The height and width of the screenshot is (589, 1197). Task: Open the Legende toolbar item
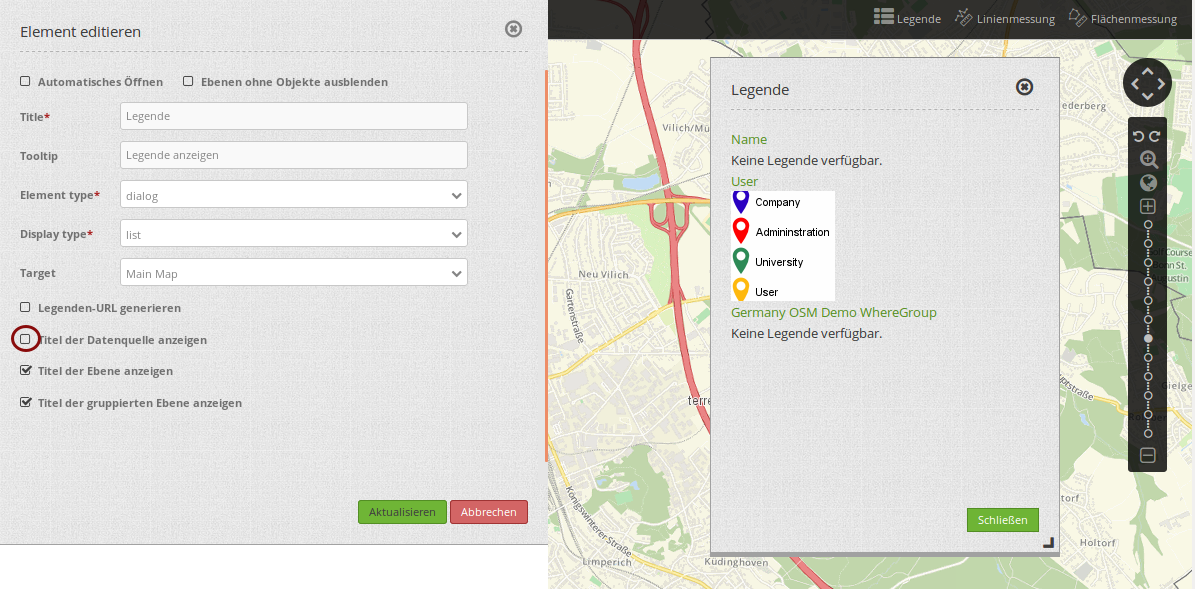click(x=907, y=18)
